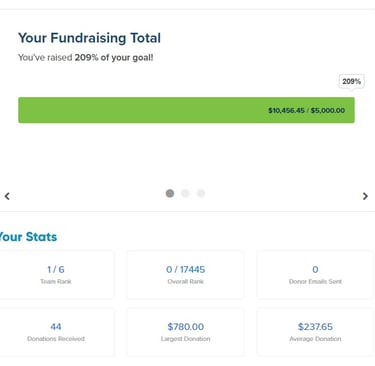Click the next slide right arrow
Screen dimensions: 375x366
click(365, 196)
